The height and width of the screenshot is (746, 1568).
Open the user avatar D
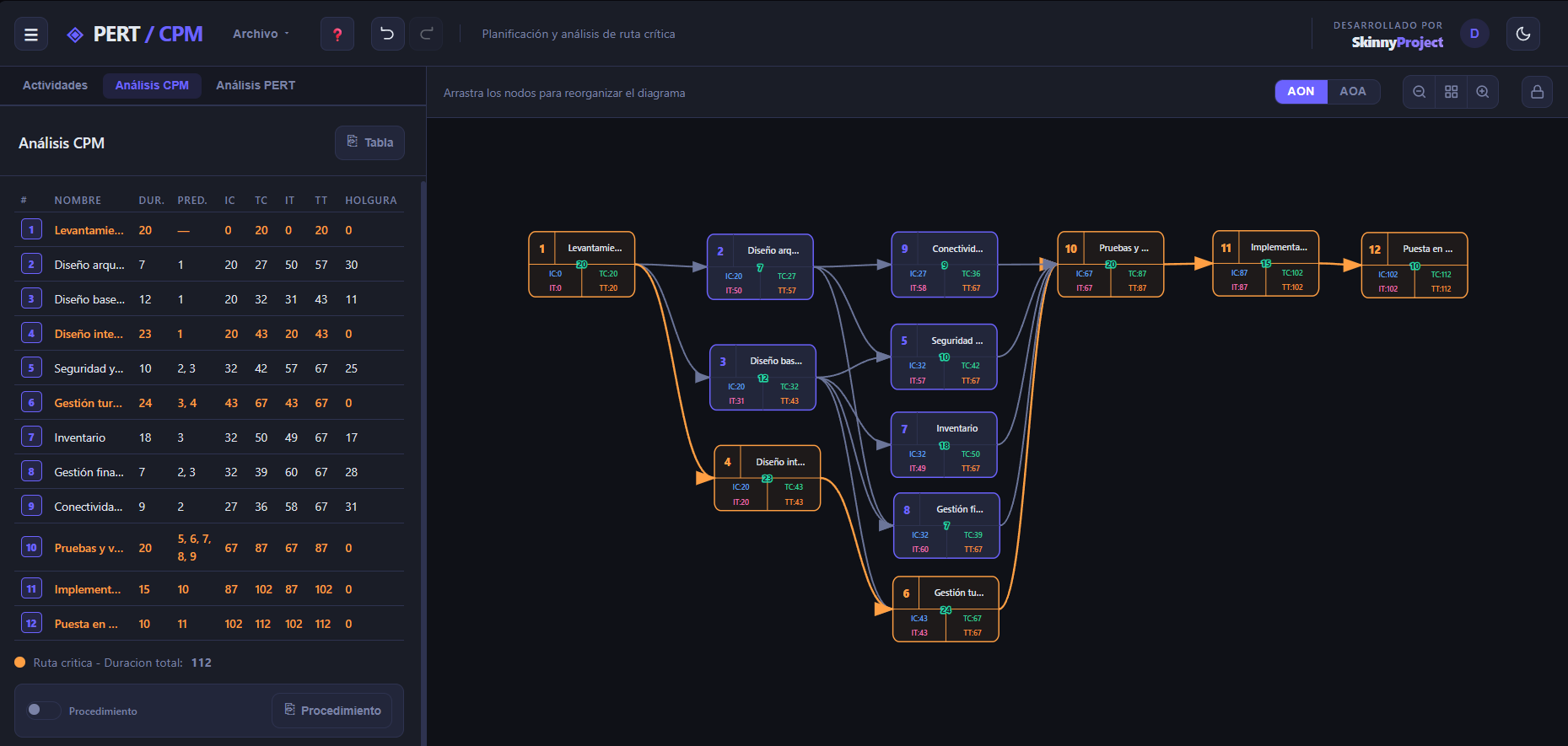click(1474, 34)
